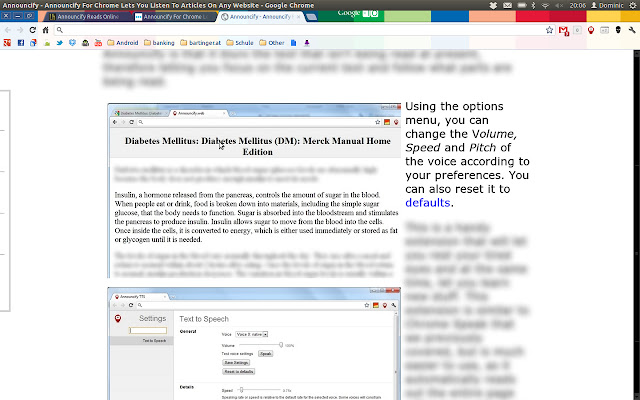Open the Facebook bookmark
Screen dimensions: 640x400
(20, 42)
